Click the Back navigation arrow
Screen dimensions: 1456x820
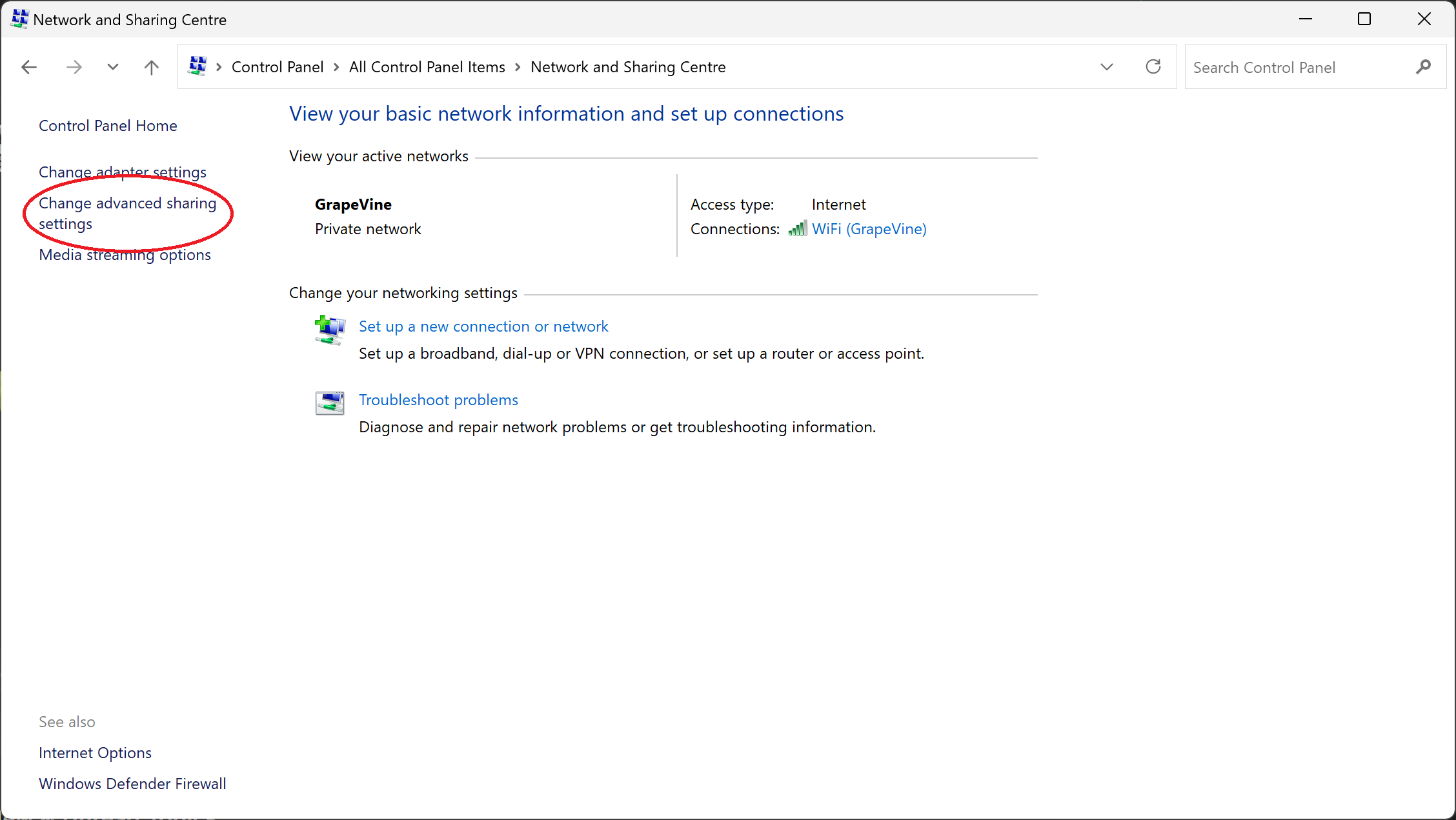[29, 67]
